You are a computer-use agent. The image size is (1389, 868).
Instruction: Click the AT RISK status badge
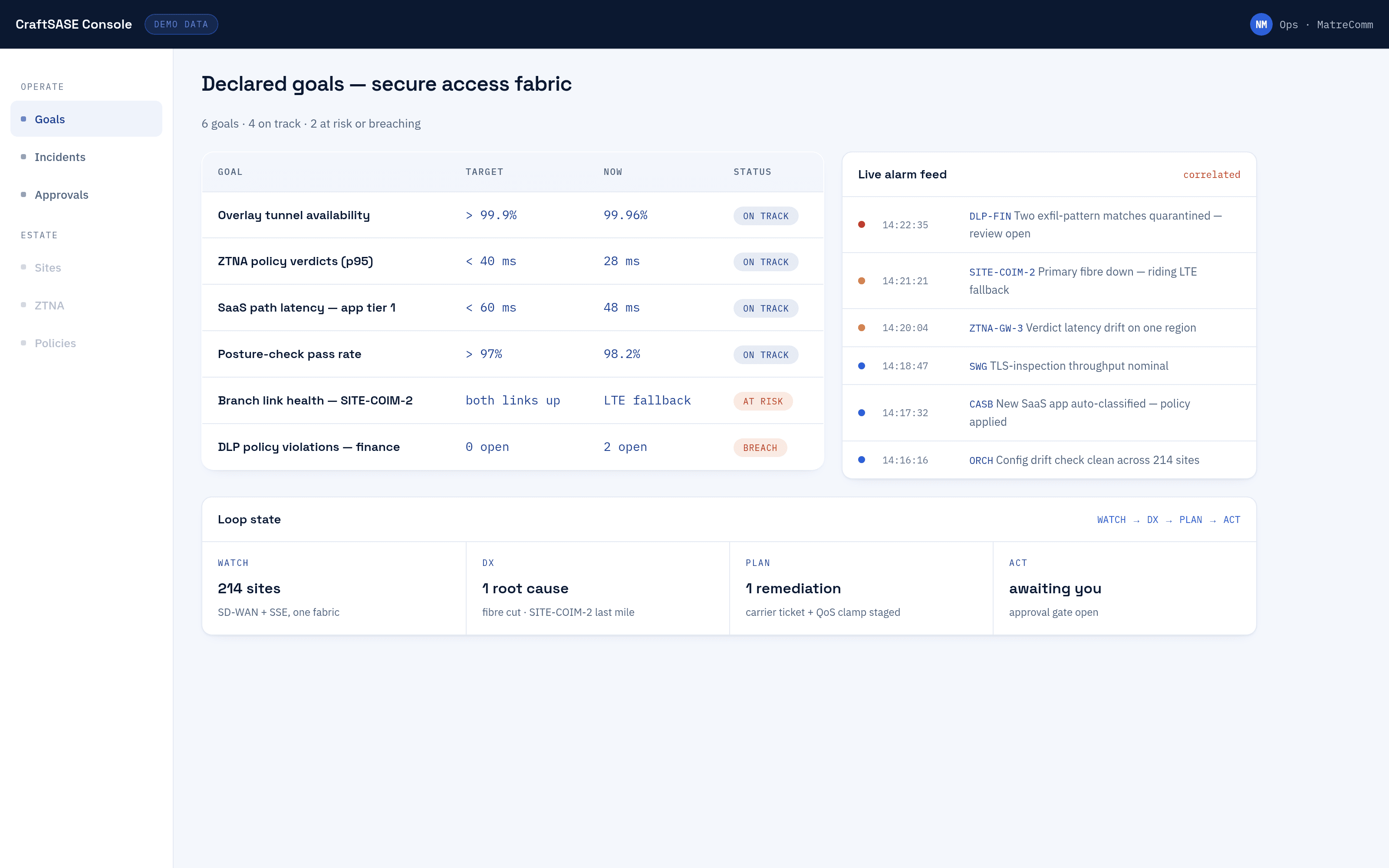(763, 401)
